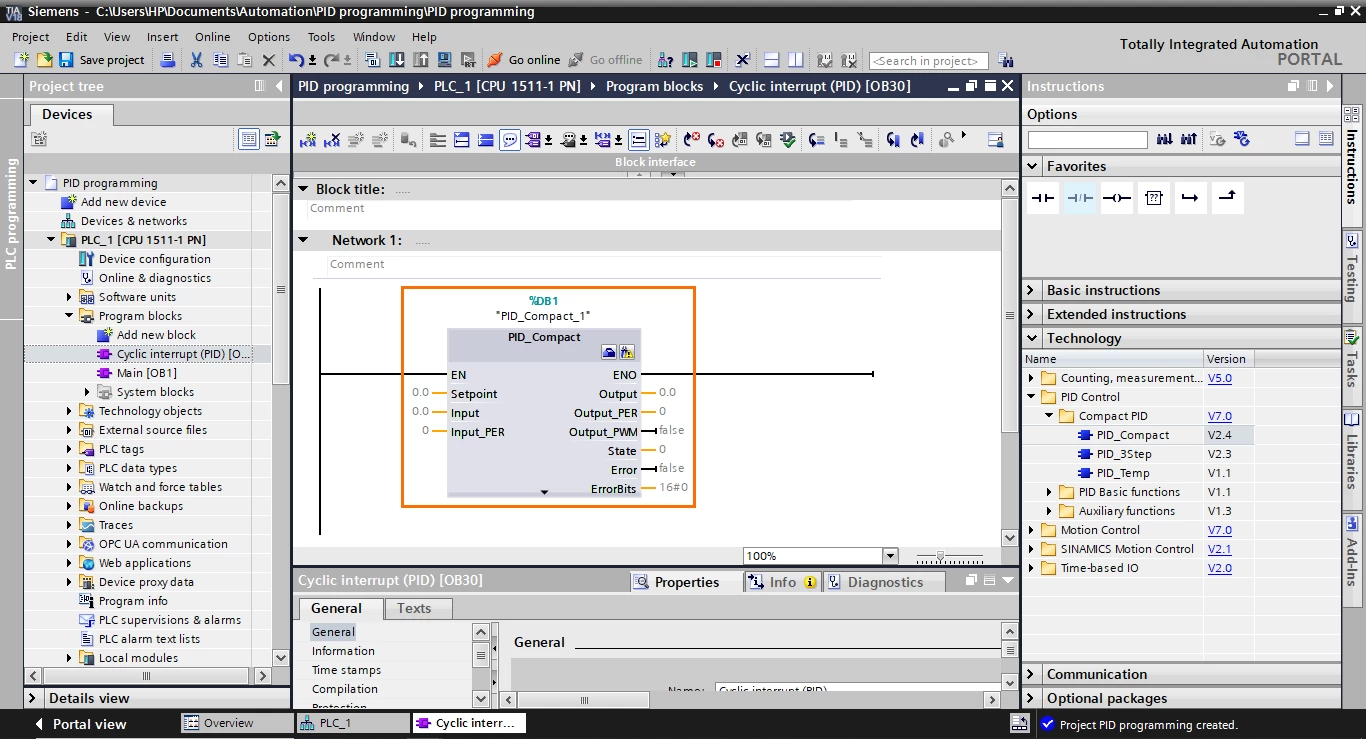Insert output coil favorite
This screenshot has width=1366, height=739.
point(1117,198)
